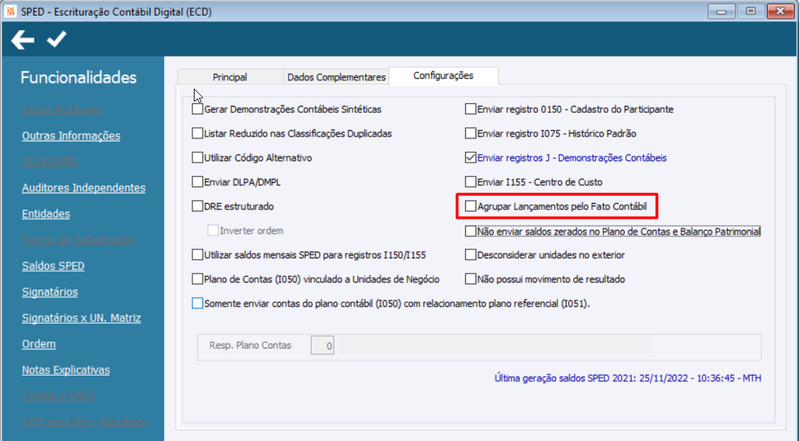Maximize the SPED window
The image size is (800, 441).
coord(751,11)
